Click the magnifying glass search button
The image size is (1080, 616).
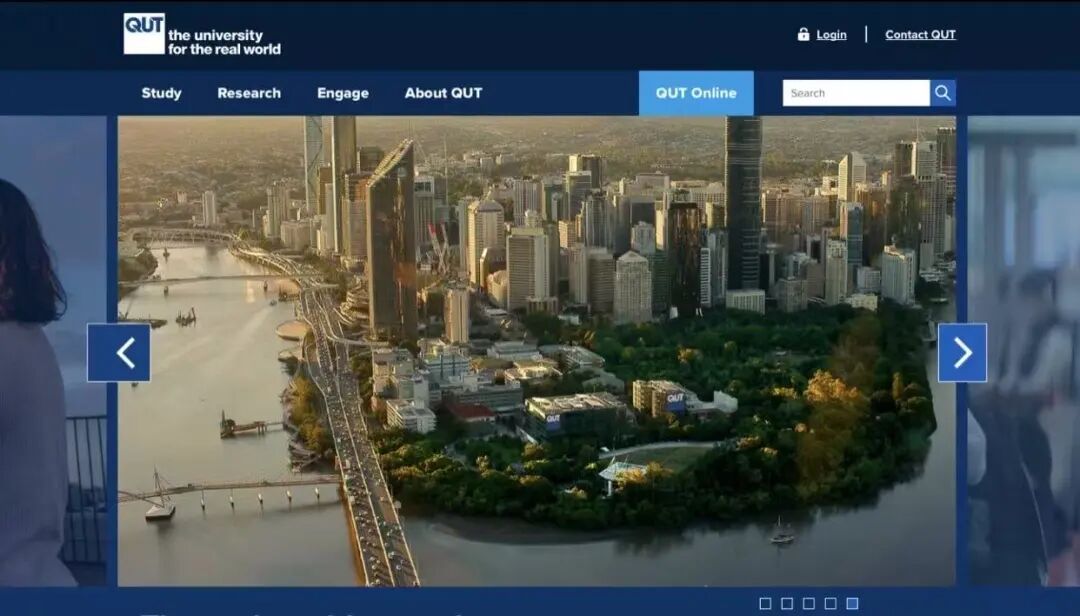[x=942, y=93]
